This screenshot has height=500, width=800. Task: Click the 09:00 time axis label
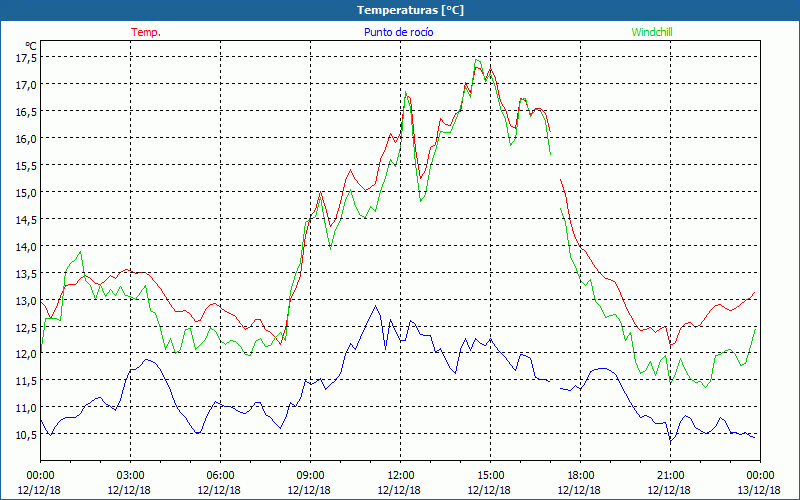pos(310,476)
